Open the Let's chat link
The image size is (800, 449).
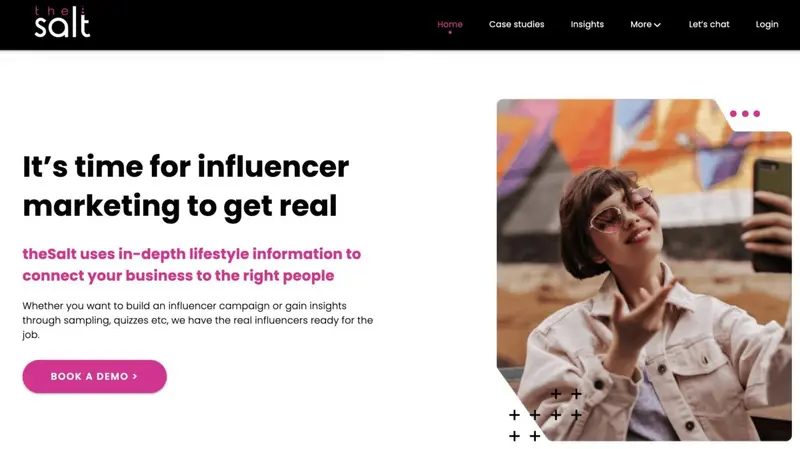point(709,24)
